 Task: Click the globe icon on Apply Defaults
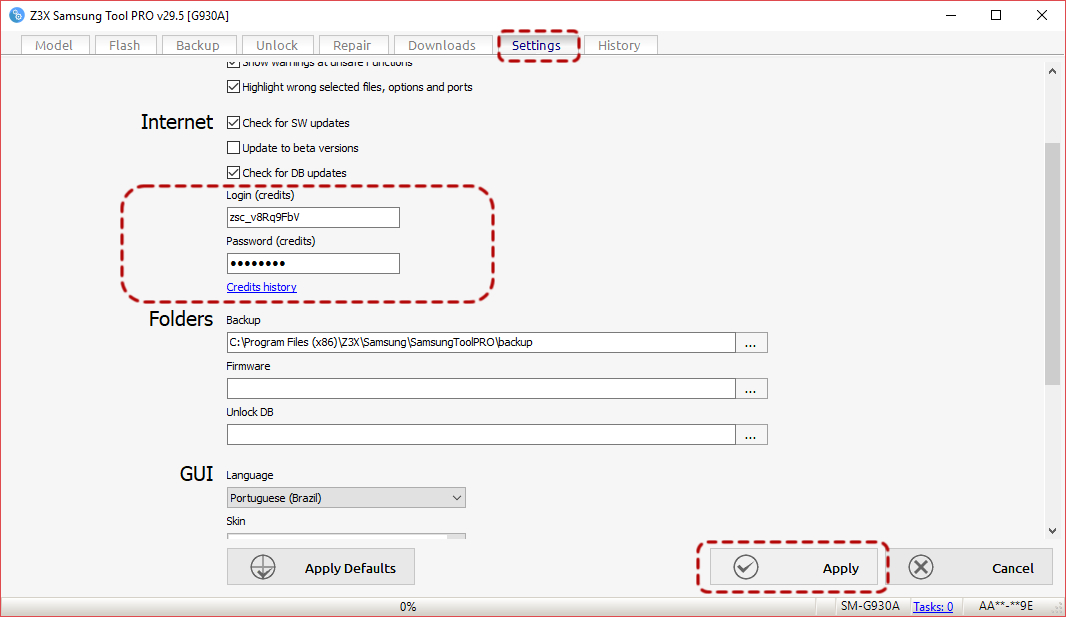pos(263,567)
